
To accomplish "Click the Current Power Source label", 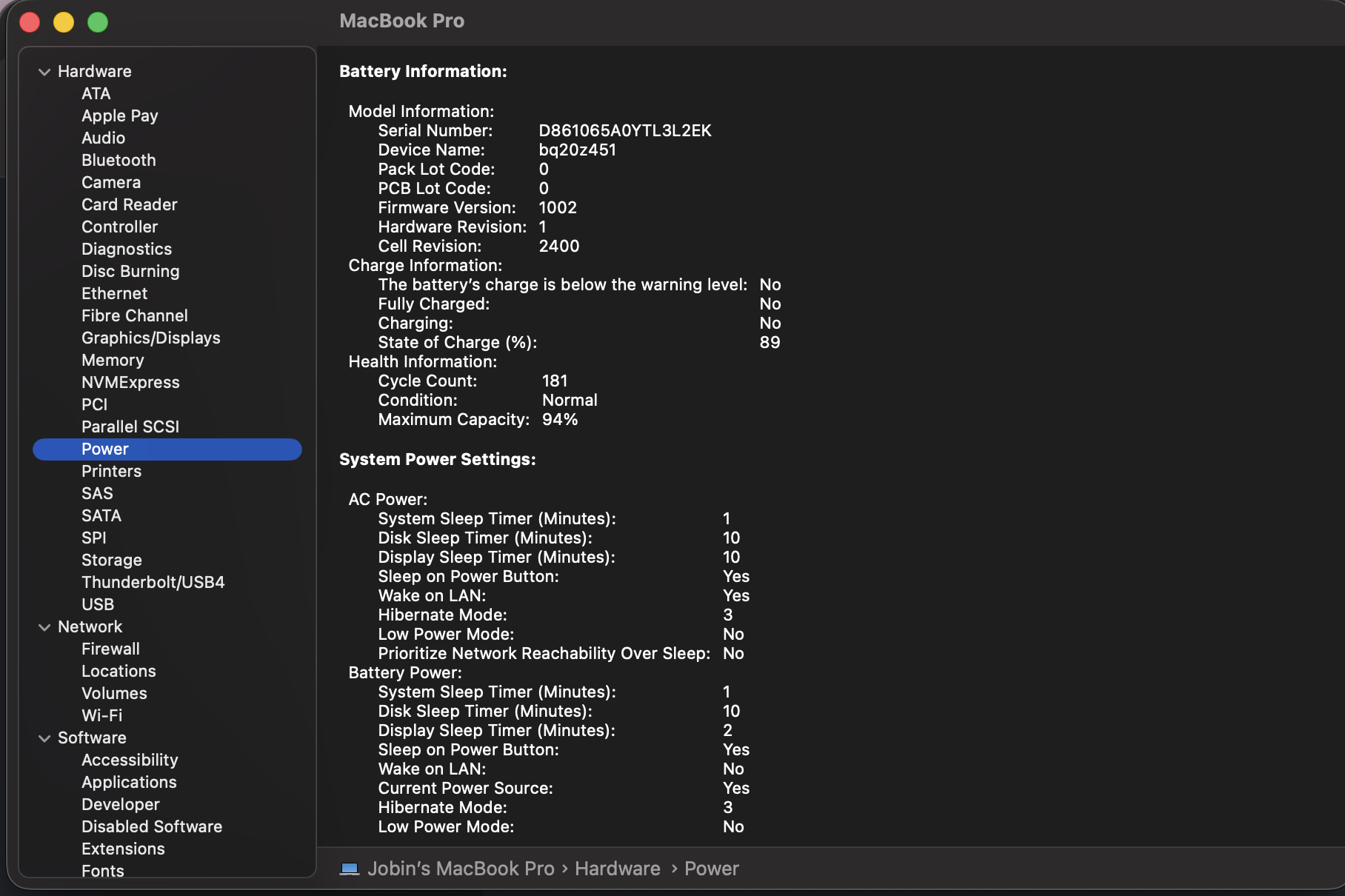I will pyautogui.click(x=466, y=788).
